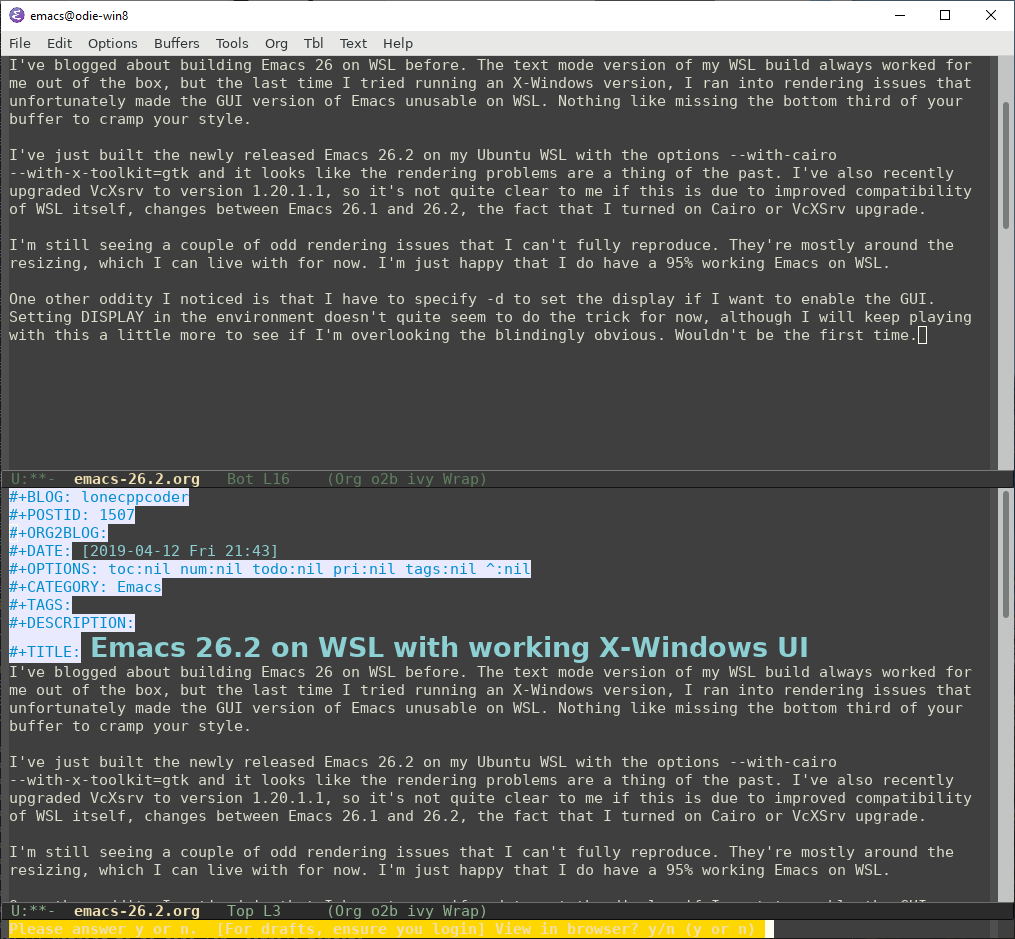Viewport: 1015px width, 939px height.
Task: Click the lower pane's scrollbar thumb
Action: coord(1006,555)
